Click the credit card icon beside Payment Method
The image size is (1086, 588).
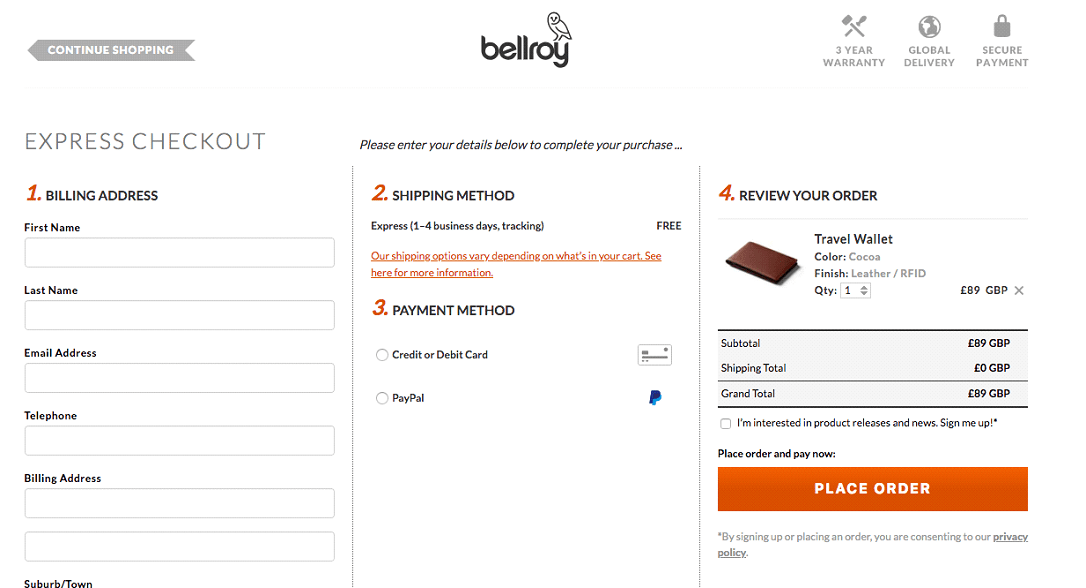(x=655, y=354)
